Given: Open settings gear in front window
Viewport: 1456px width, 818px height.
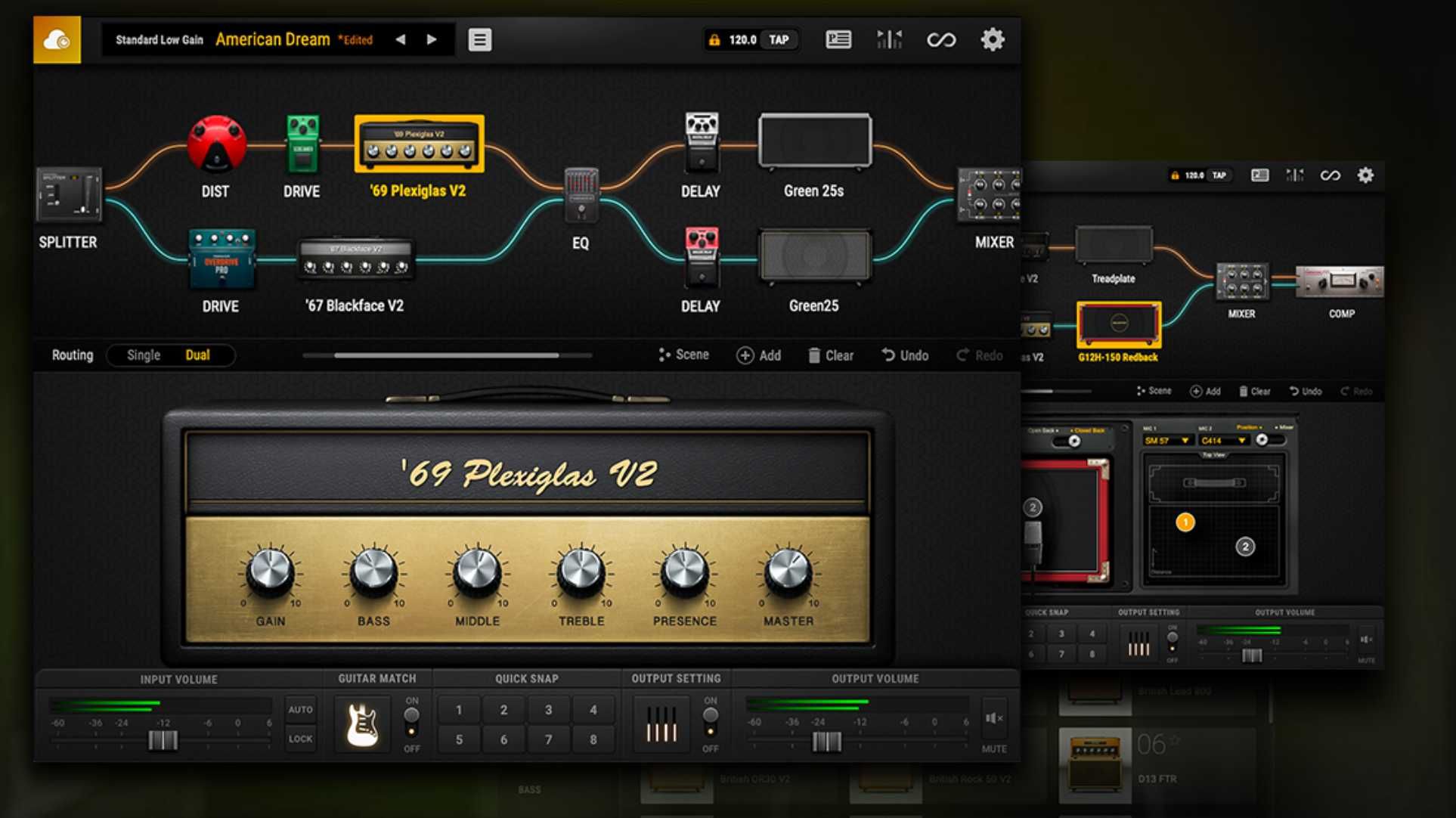Looking at the screenshot, I should [993, 39].
